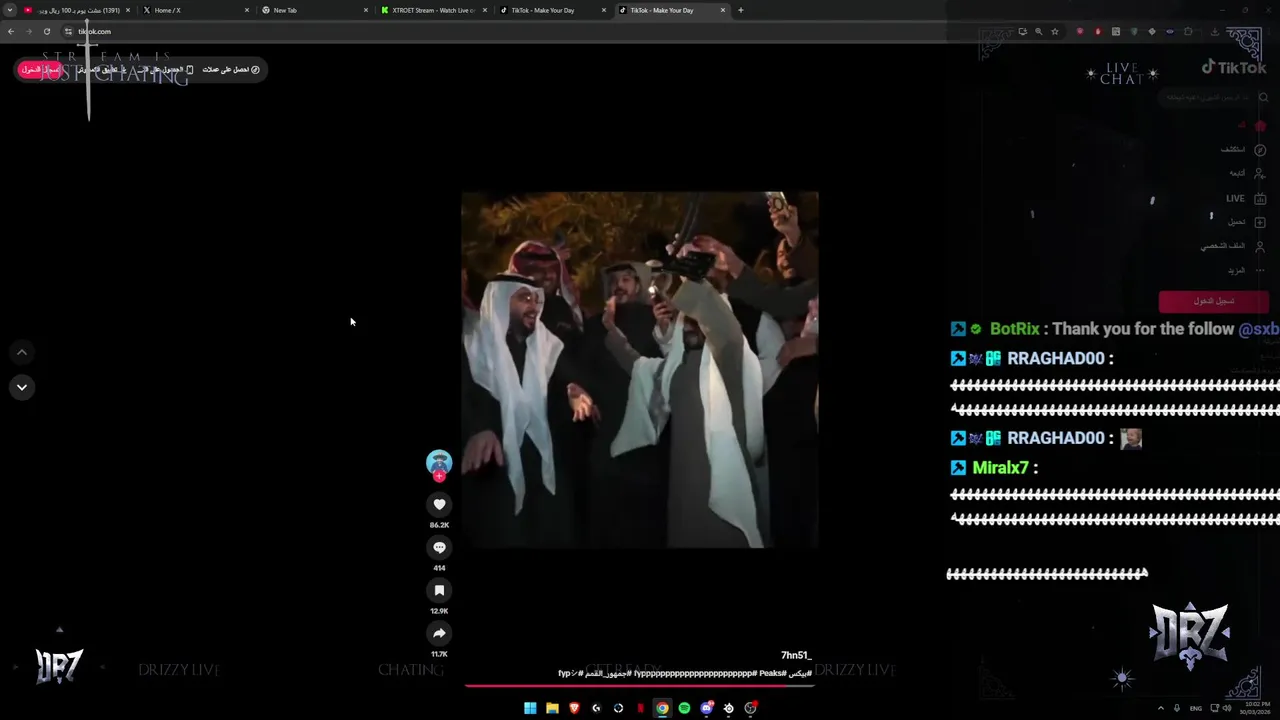Open Chrome downloads icon
This screenshot has height=720, width=1280.
(1214, 31)
